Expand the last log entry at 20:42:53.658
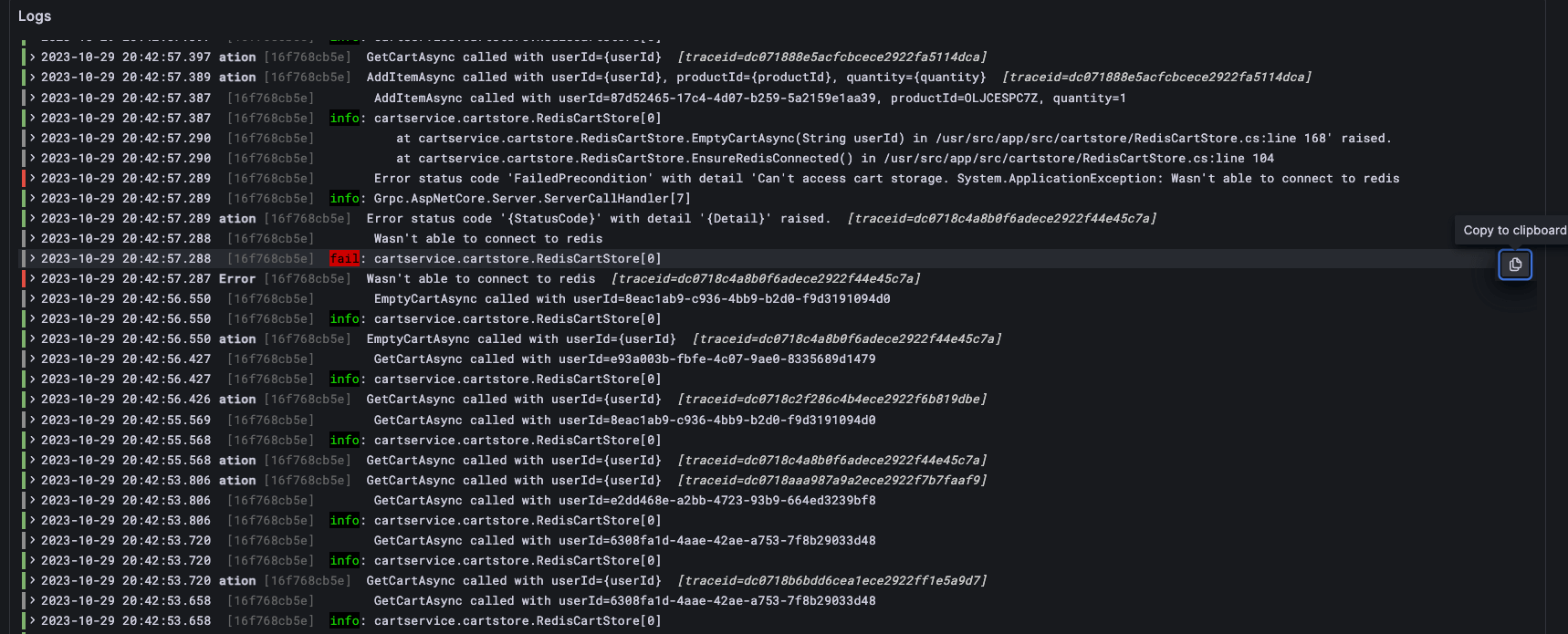 (x=35, y=620)
